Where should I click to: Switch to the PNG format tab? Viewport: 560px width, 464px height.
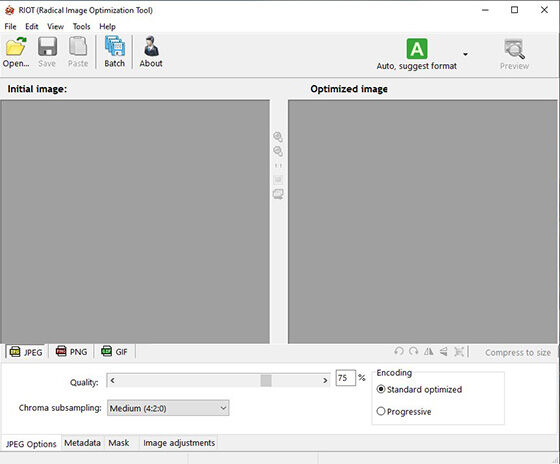click(71, 352)
